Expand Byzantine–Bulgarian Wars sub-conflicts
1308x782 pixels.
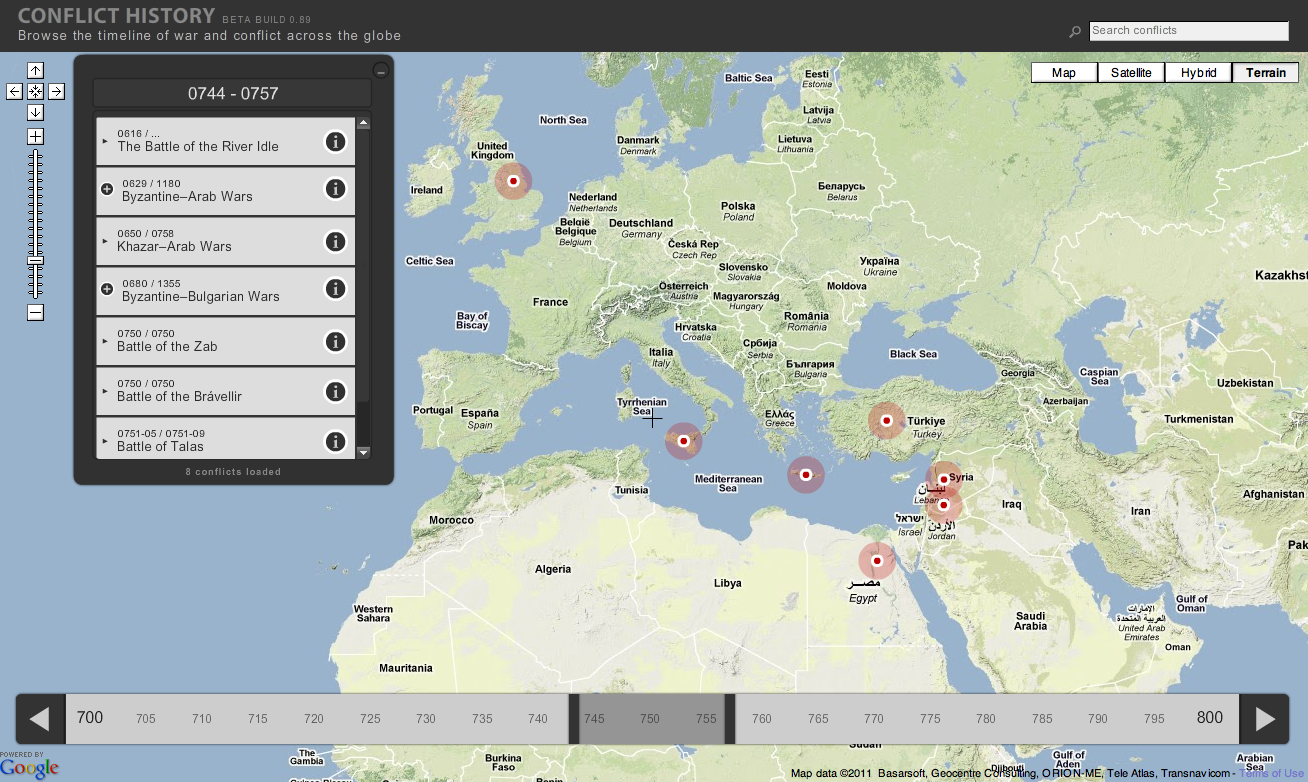[x=107, y=289]
